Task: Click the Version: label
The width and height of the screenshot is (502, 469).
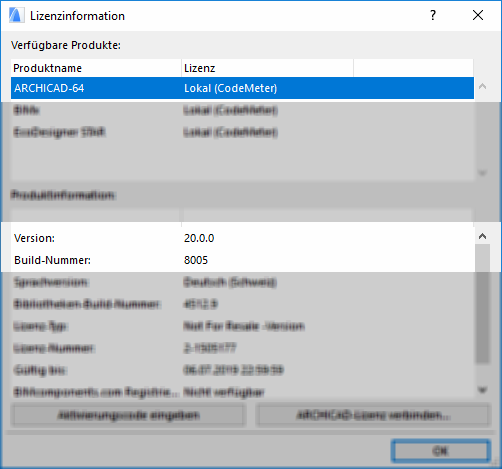Action: pyautogui.click(x=34, y=238)
